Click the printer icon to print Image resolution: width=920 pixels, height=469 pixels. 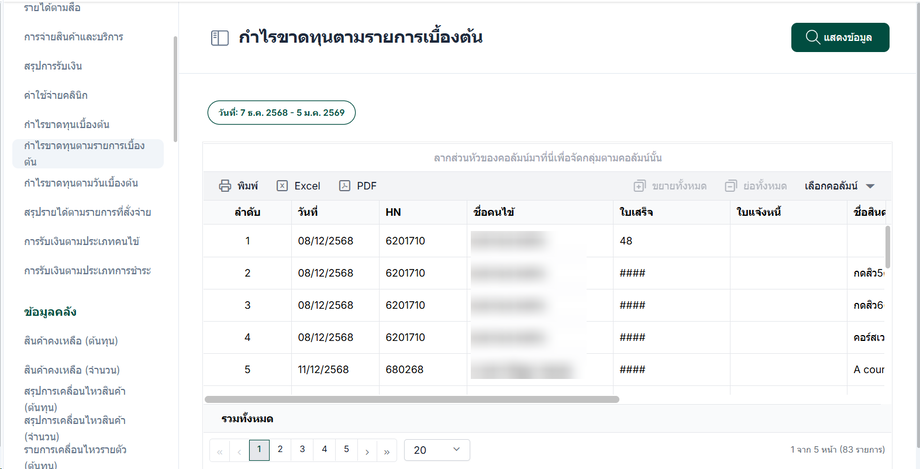pos(225,186)
